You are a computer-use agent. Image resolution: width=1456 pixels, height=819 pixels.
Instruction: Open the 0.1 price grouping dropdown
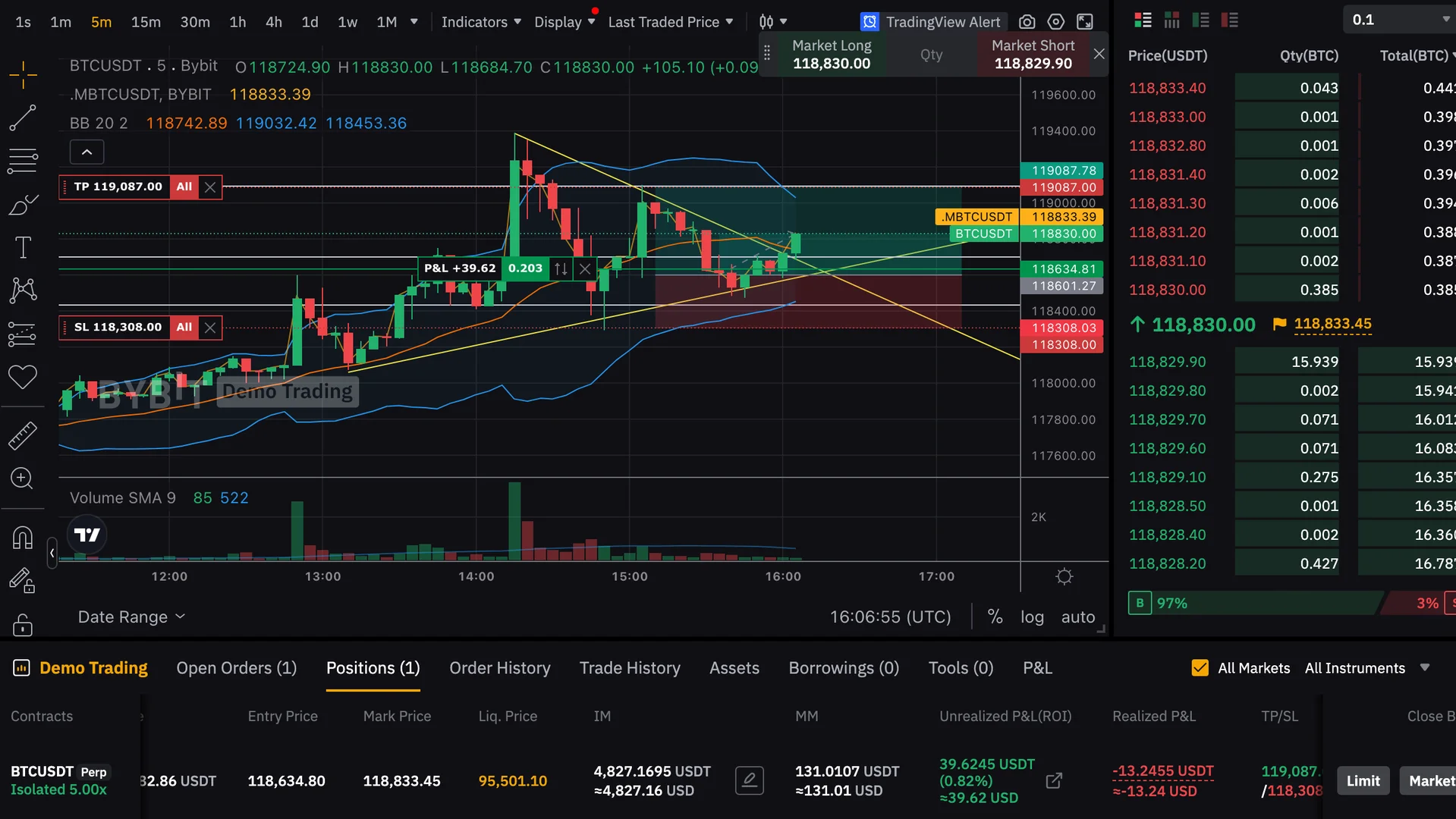[1399, 20]
